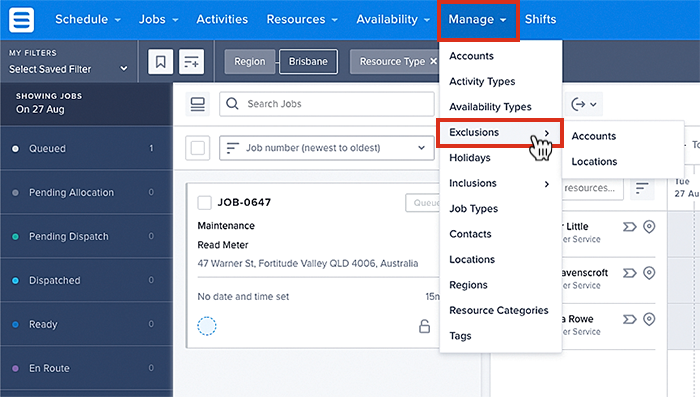The image size is (700, 397).
Task: Filter by Pending Dispatch status
Action: pos(86,236)
